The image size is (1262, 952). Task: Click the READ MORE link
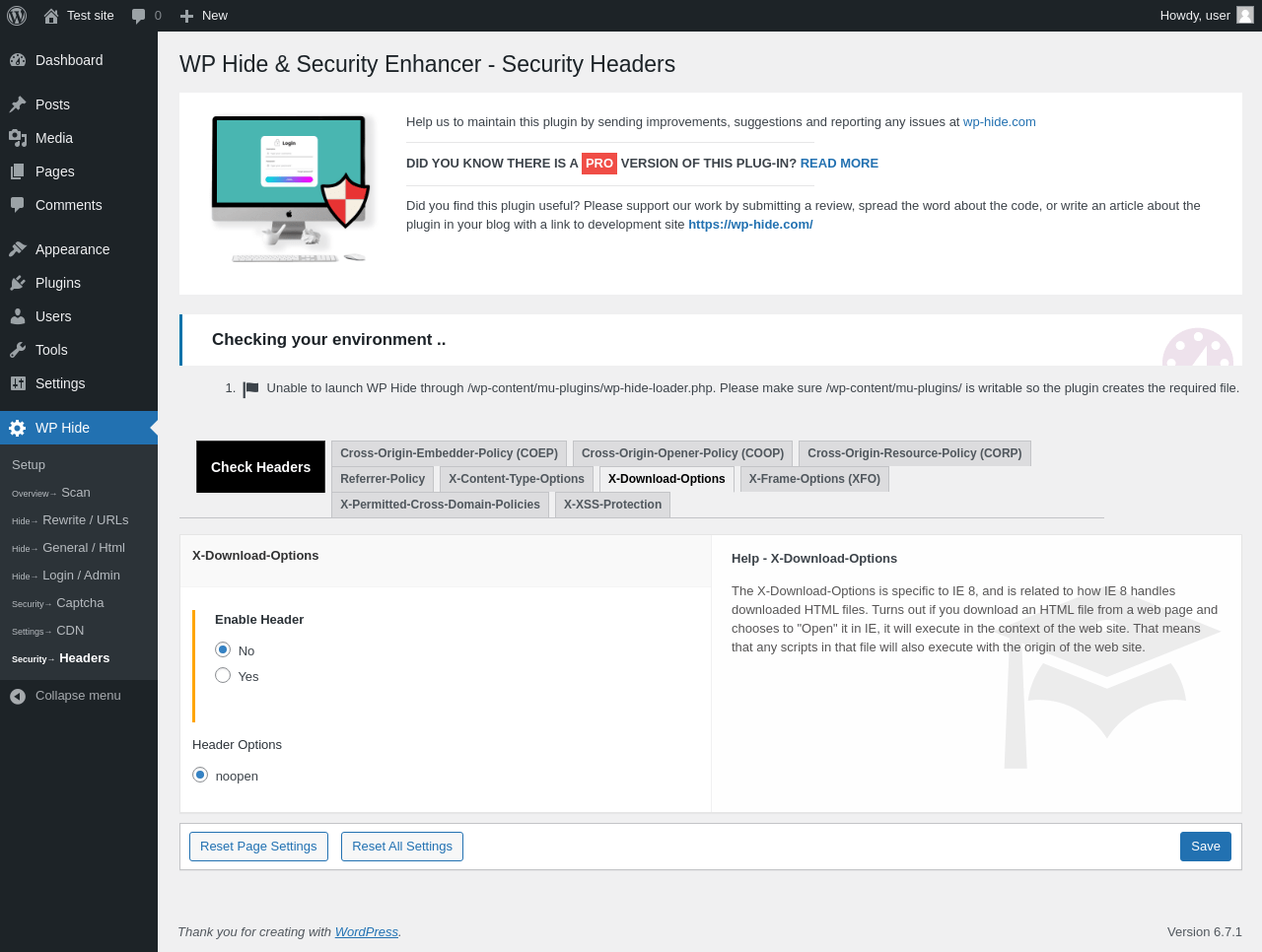point(839,164)
